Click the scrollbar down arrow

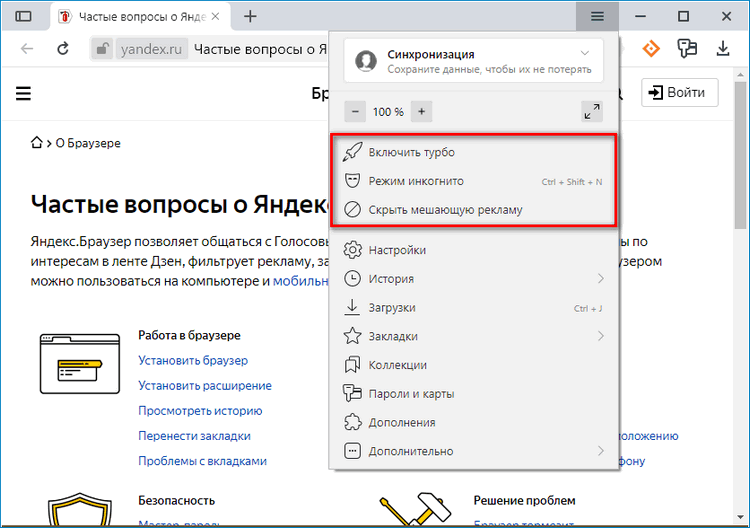coord(740,518)
